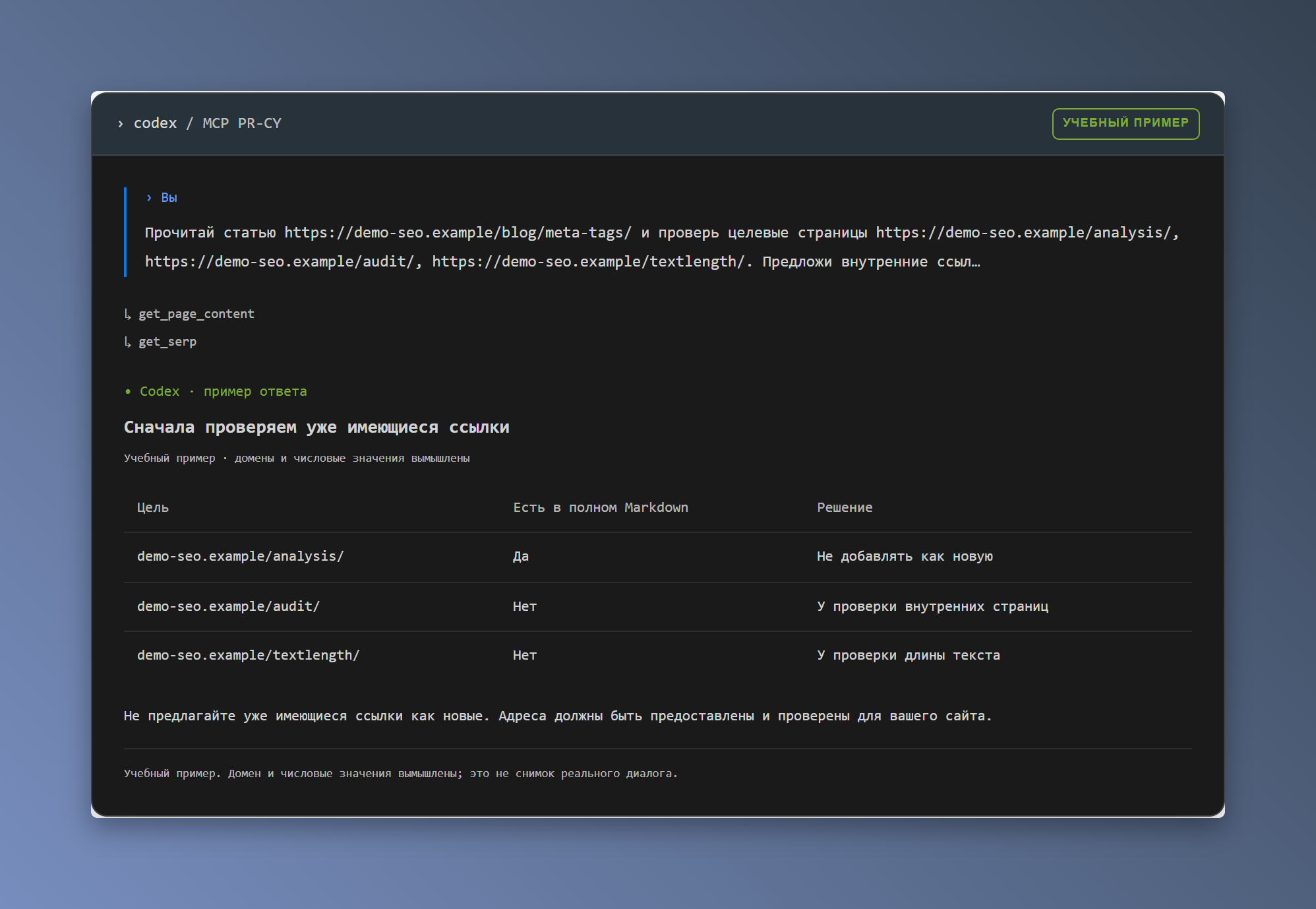Click cell Не добавлять как новую
1316x909 pixels.
905,557
